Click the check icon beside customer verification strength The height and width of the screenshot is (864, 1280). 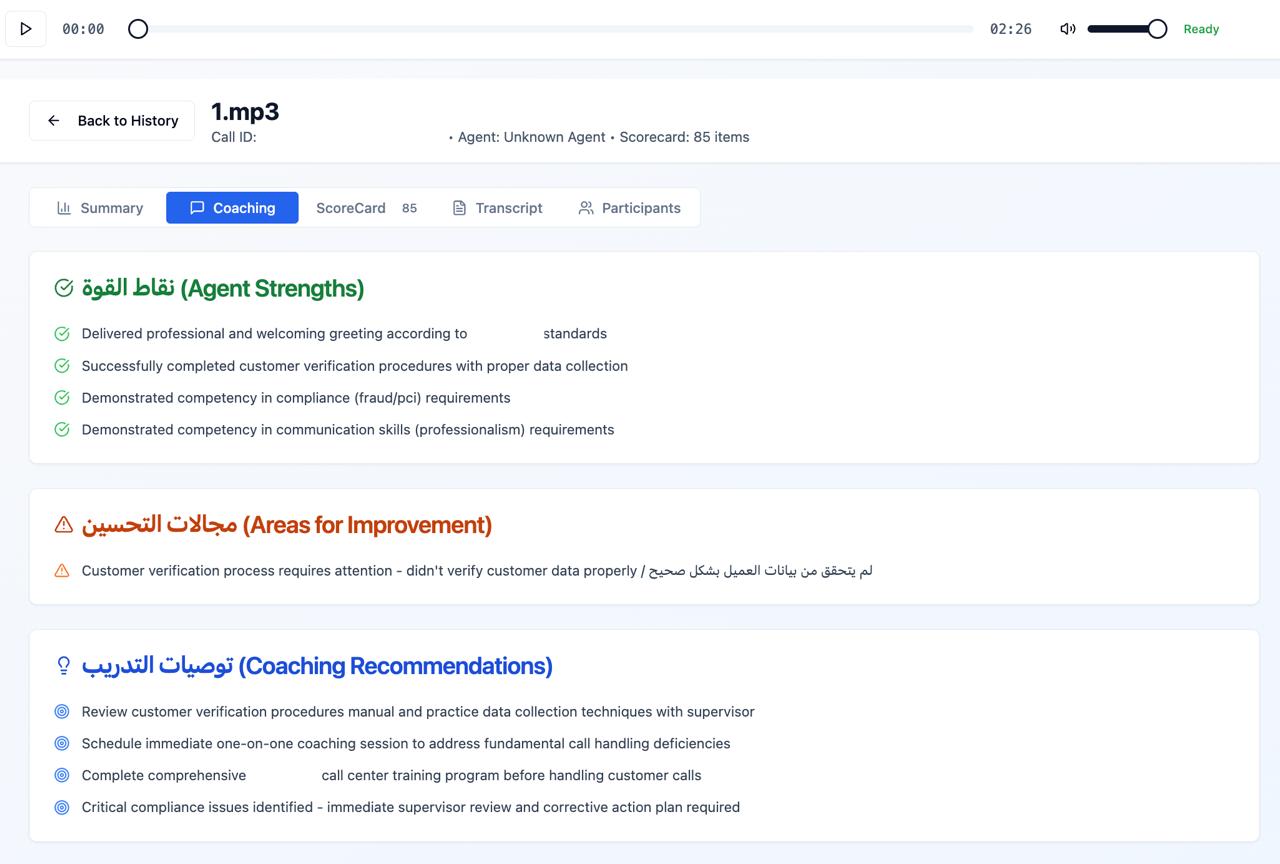62,366
